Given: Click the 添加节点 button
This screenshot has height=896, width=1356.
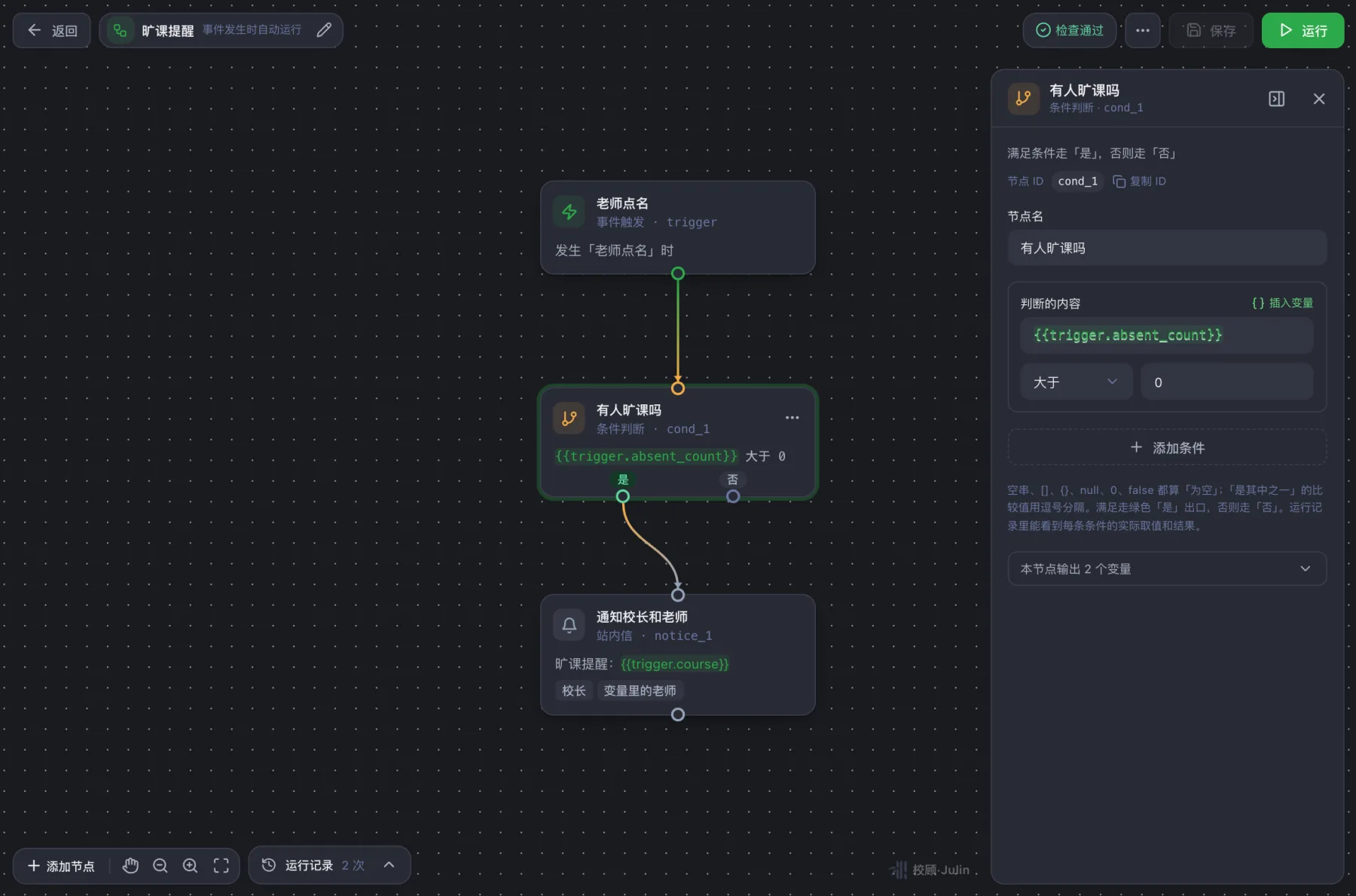Looking at the screenshot, I should [x=61, y=866].
